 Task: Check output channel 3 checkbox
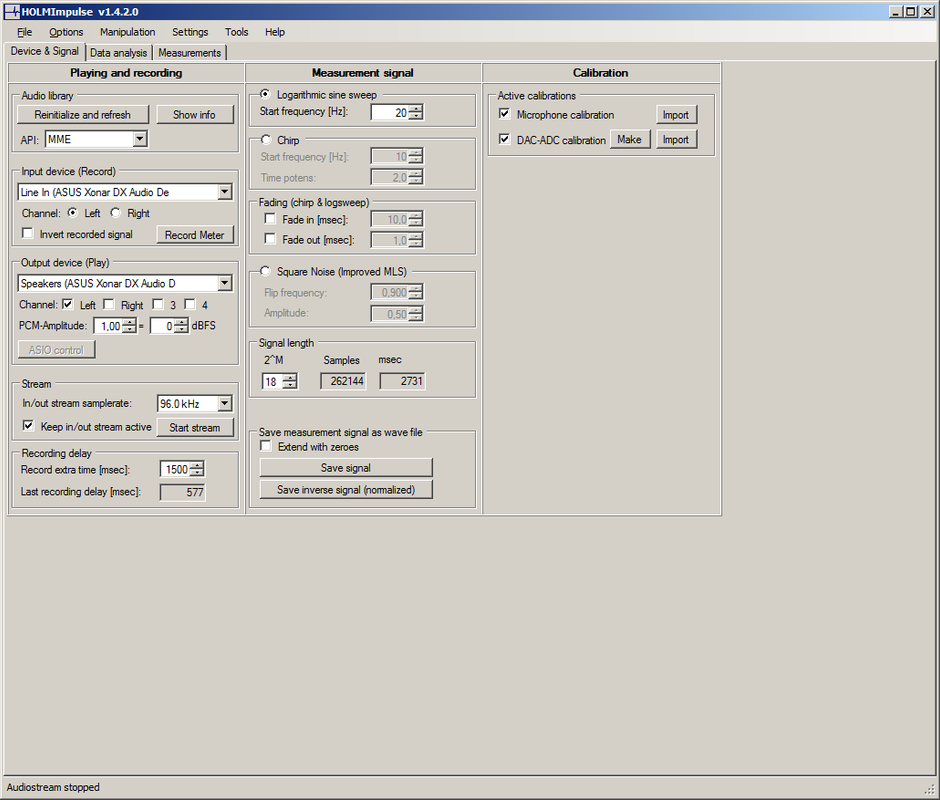[x=158, y=304]
